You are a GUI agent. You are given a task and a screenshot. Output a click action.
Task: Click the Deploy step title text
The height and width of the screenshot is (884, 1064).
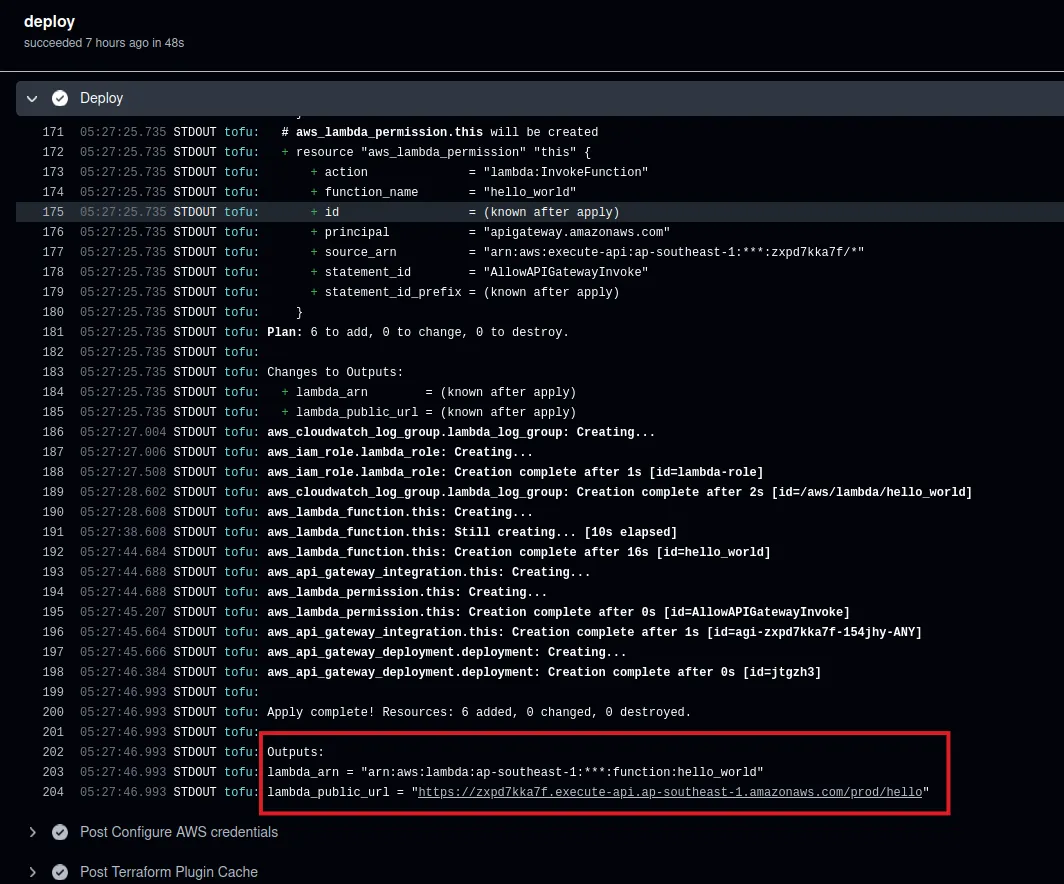tap(102, 98)
